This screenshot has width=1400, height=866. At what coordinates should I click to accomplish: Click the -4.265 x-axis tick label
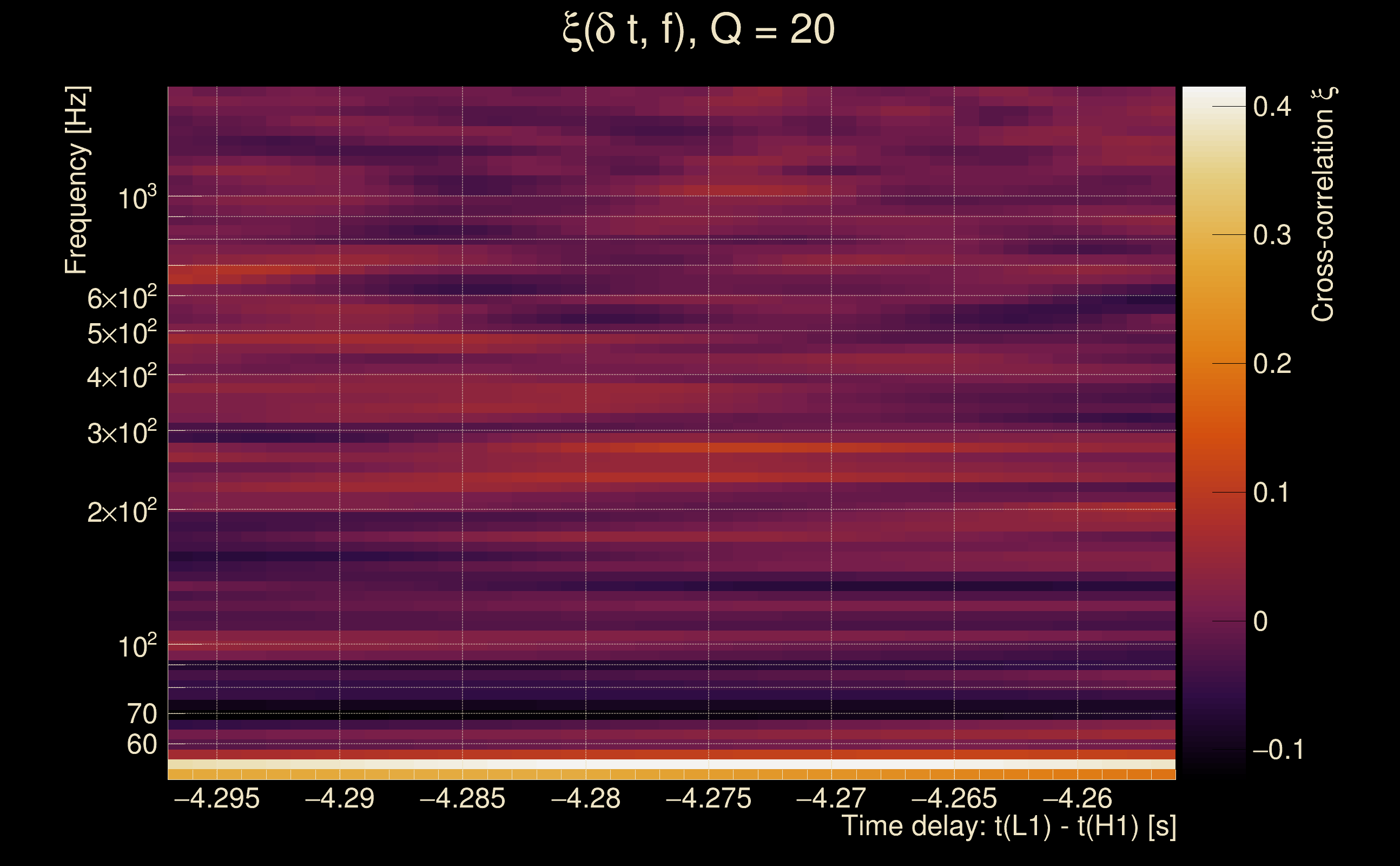(954, 798)
